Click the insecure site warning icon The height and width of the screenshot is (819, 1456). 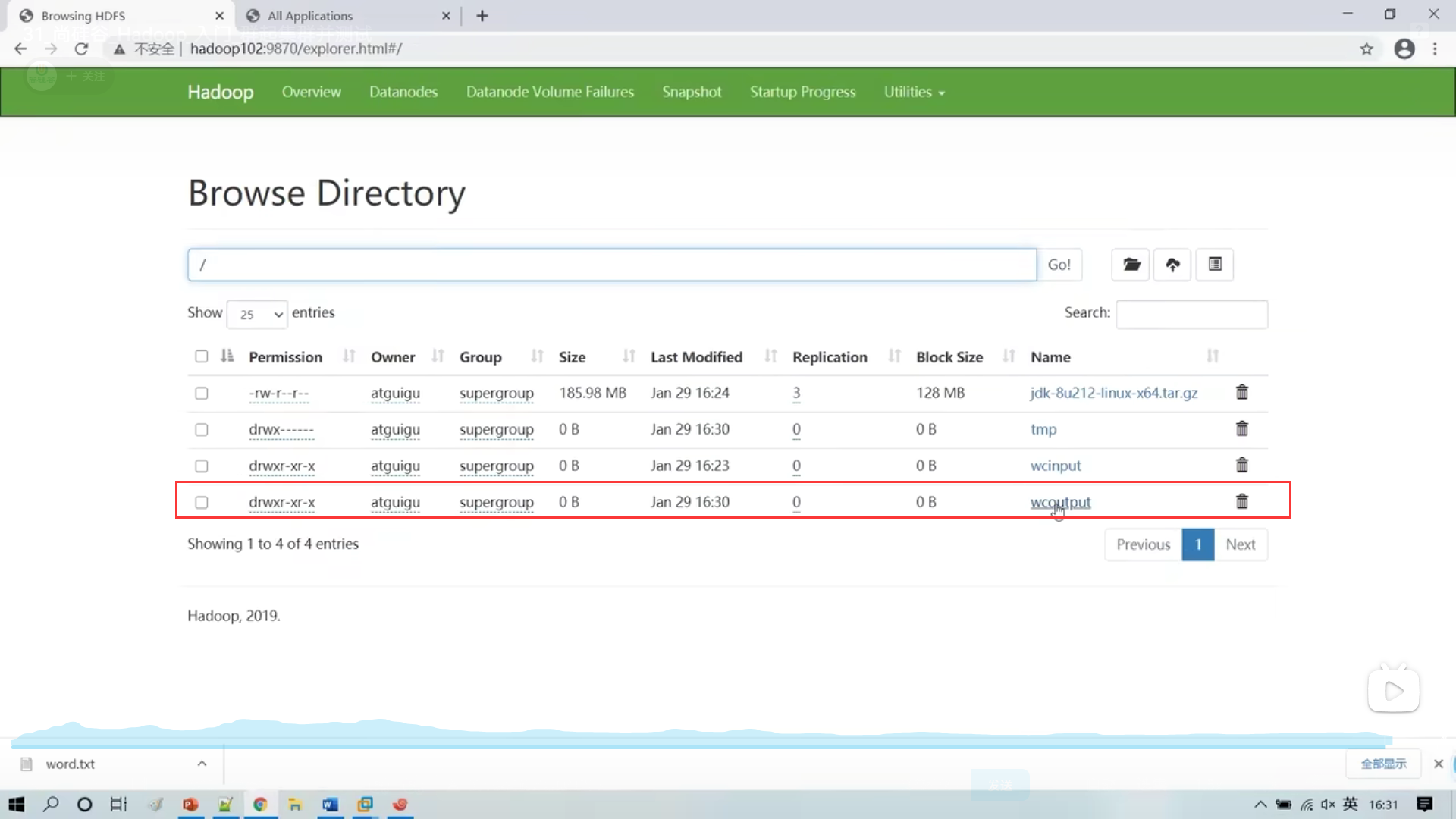point(119,49)
